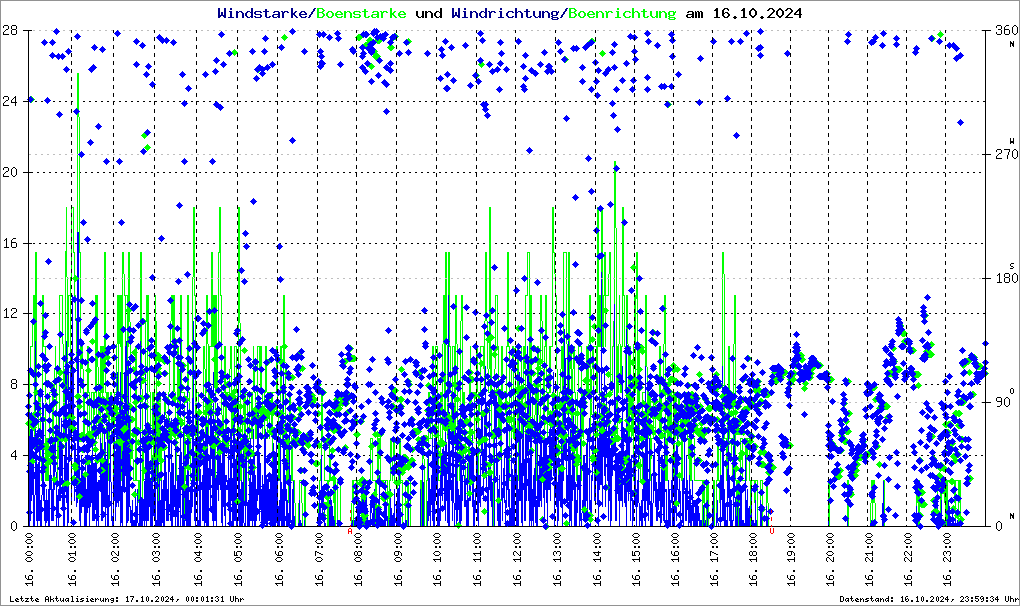Click the red sunrise "A" marker on time axis
The width and height of the screenshot is (1020, 606).
(349, 532)
